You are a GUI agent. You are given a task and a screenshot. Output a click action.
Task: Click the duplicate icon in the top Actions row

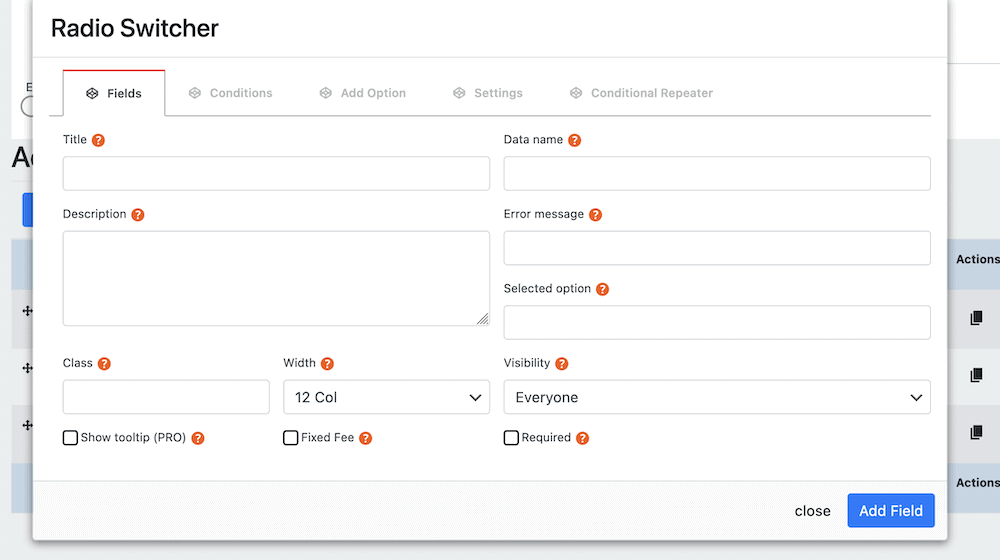976,318
